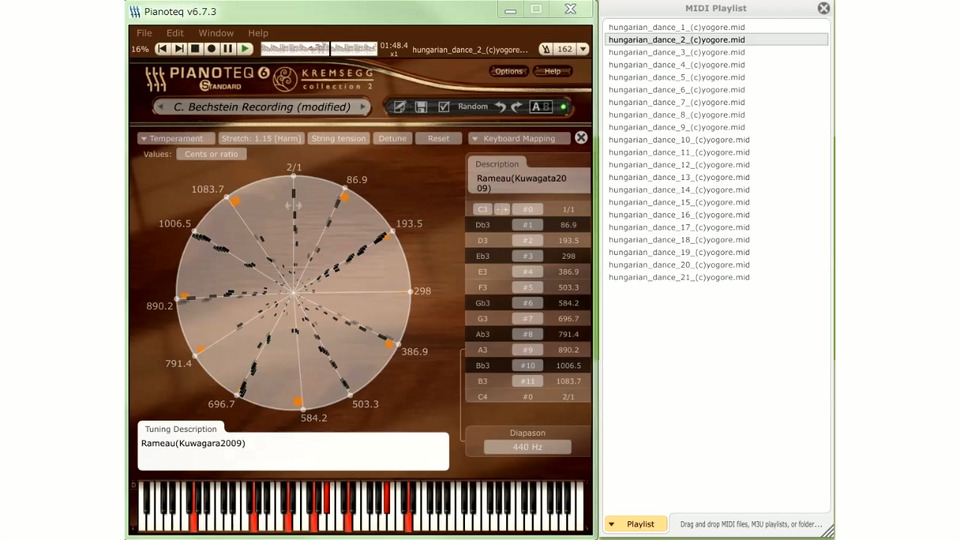Click the edit preset pencil icon
The image size is (960, 540).
click(399, 107)
